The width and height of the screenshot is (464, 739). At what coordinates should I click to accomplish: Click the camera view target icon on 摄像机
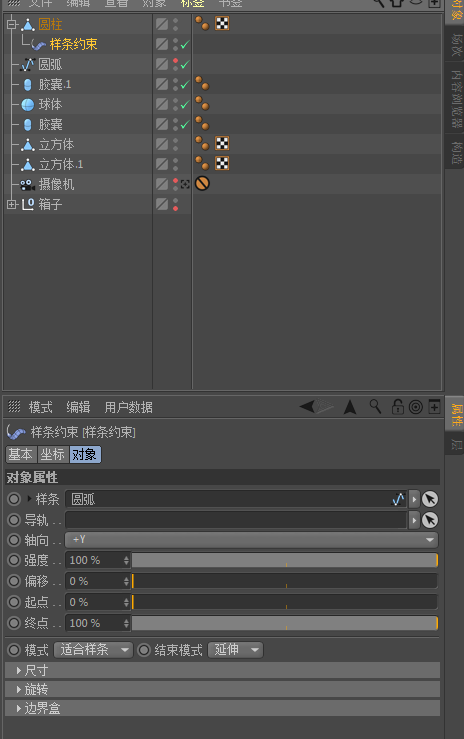(185, 184)
